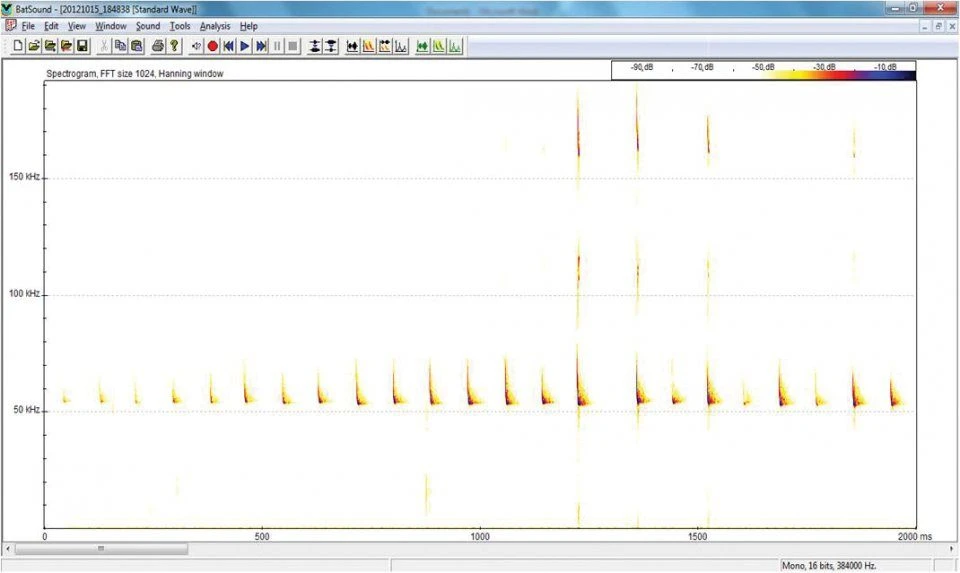Open the Help menu
The width and height of the screenshot is (960, 573).
[x=249, y=26]
